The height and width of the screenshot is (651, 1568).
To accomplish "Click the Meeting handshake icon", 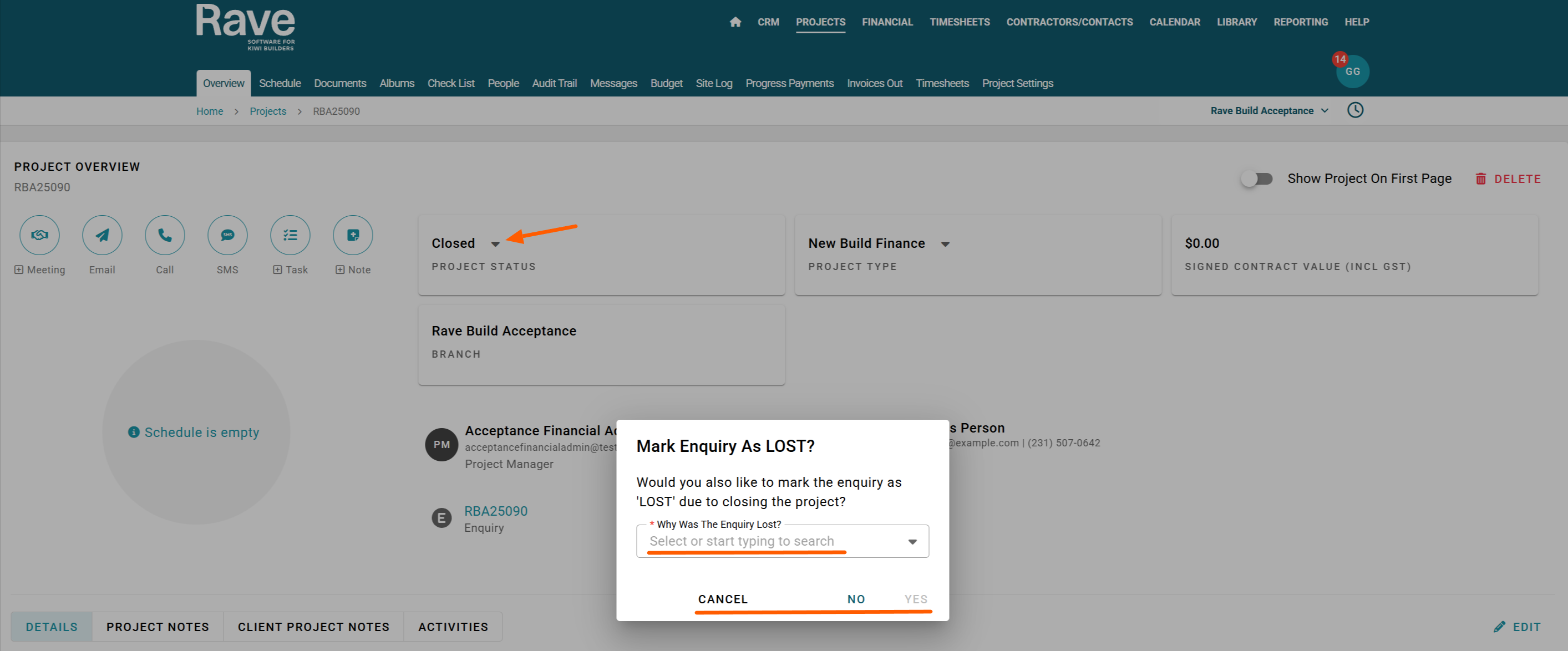I will click(39, 235).
